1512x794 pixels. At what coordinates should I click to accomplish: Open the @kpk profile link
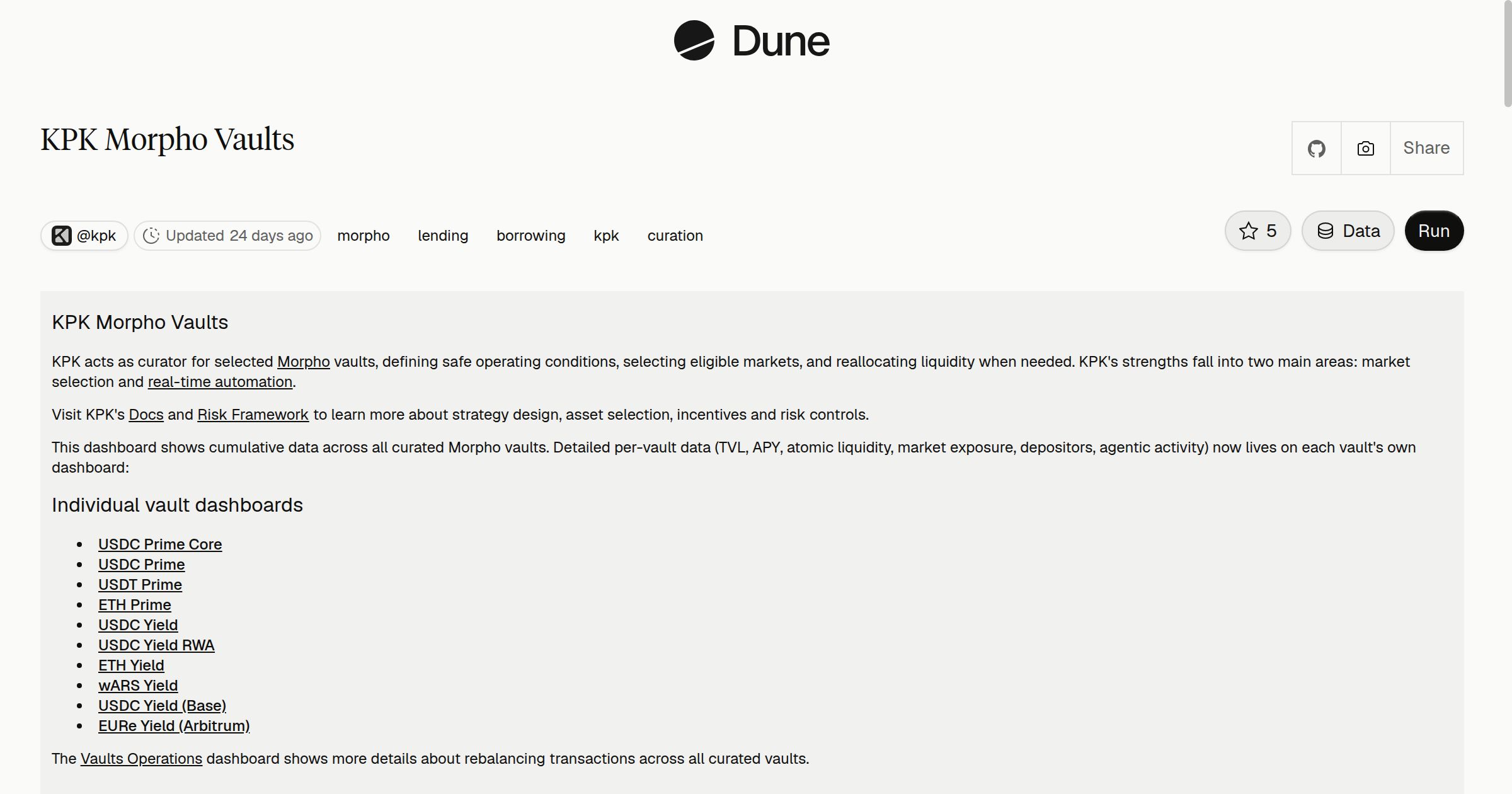coord(84,236)
